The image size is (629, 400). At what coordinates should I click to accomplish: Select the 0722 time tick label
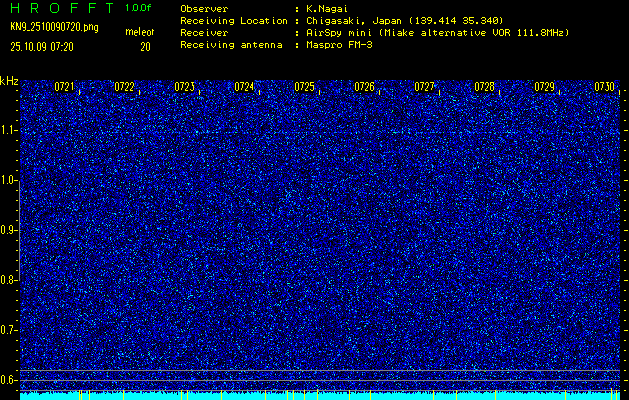click(x=124, y=87)
